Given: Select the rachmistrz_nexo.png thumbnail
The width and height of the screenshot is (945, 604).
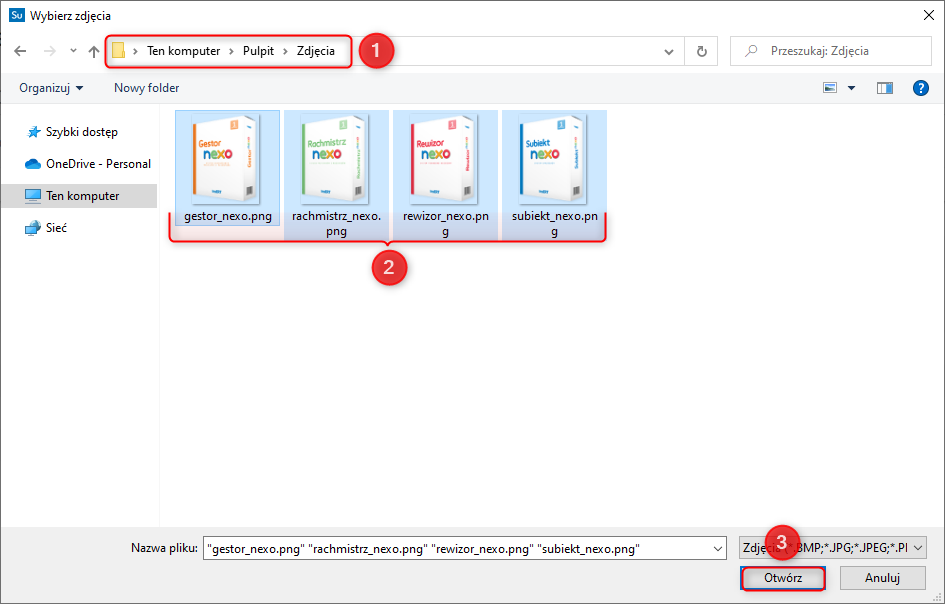Looking at the screenshot, I should [336, 159].
